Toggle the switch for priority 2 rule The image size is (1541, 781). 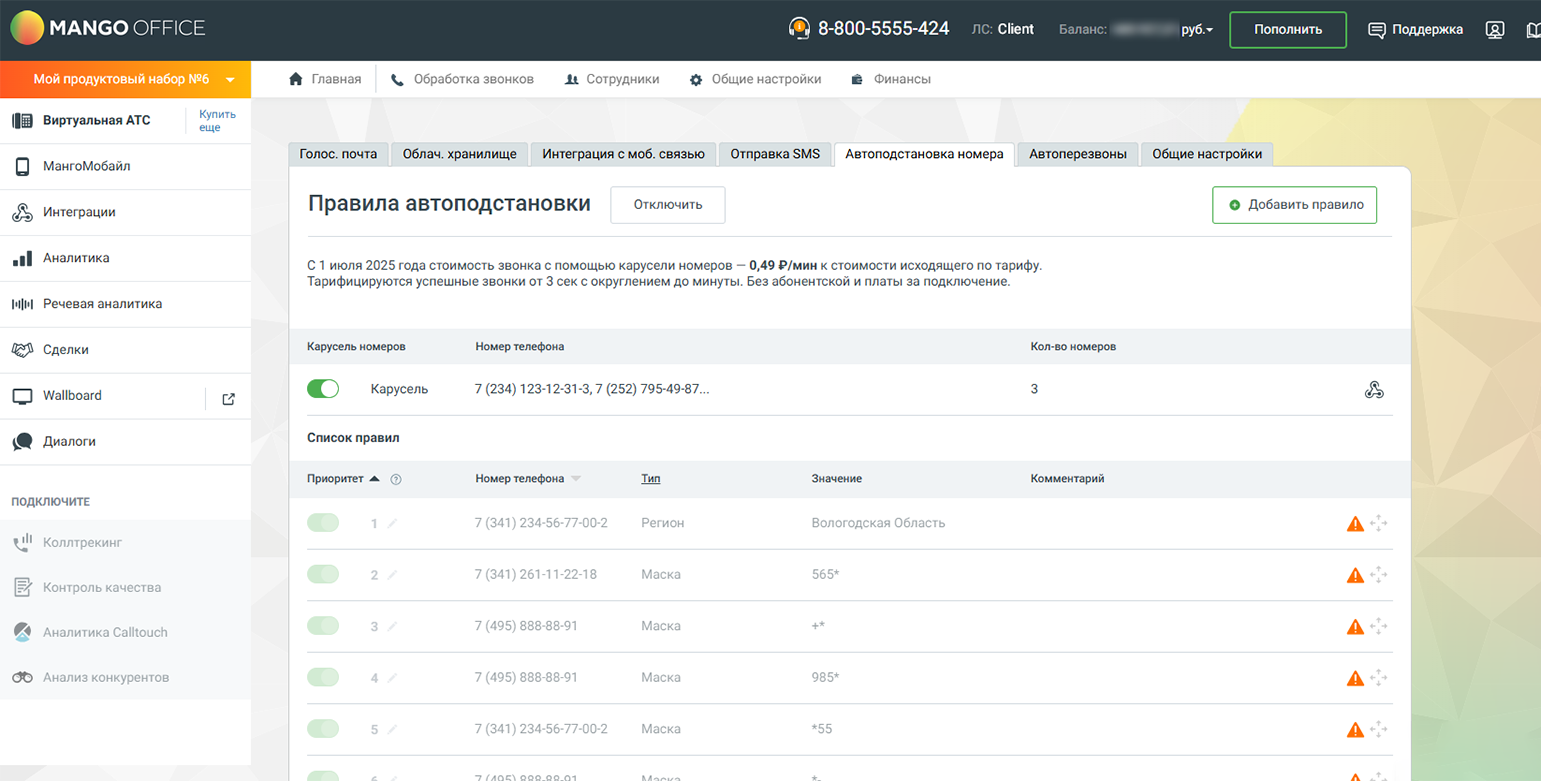[323, 574]
